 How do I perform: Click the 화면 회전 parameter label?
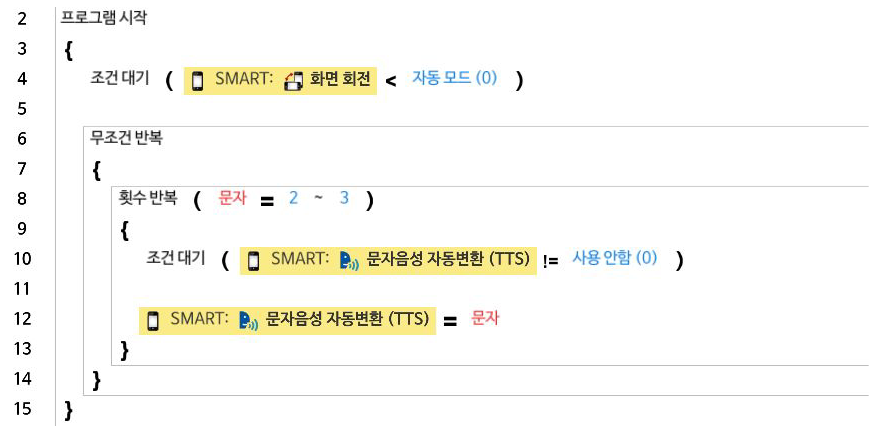(342, 80)
